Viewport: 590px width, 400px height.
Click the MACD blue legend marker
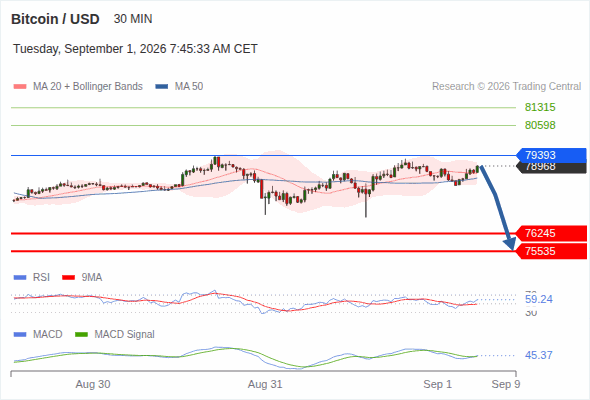[20, 335]
